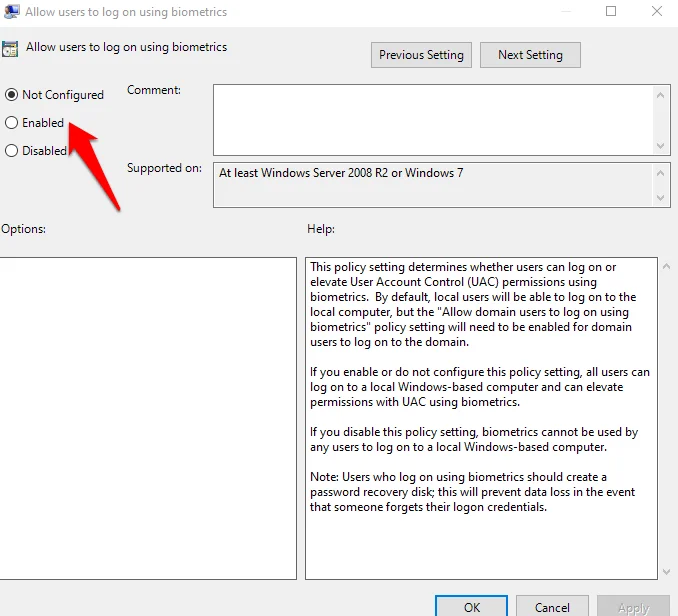Click the policy setting icon beside heading
Image resolution: width=678 pixels, height=616 pixels.
(10, 49)
